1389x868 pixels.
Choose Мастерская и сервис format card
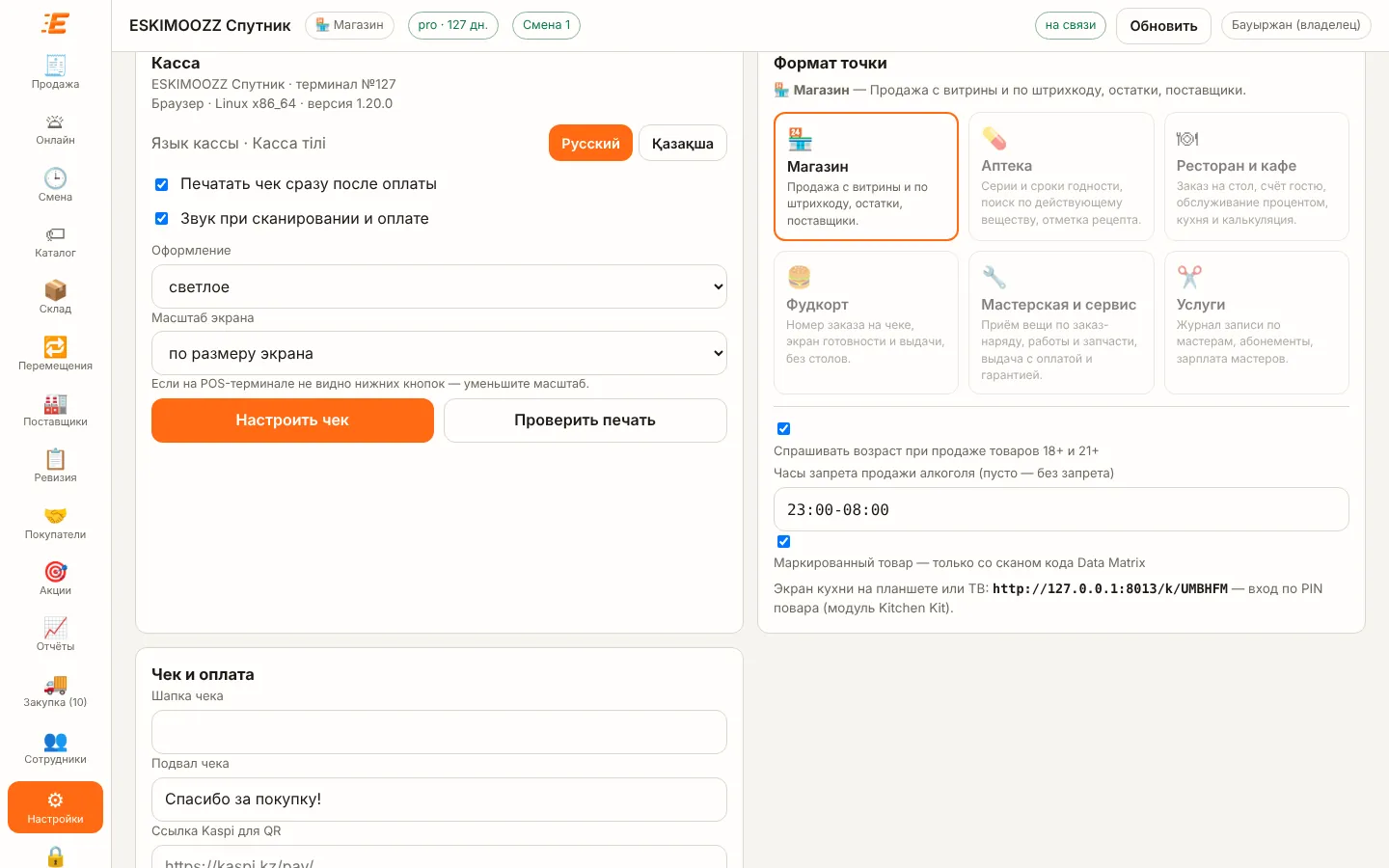(x=1061, y=322)
